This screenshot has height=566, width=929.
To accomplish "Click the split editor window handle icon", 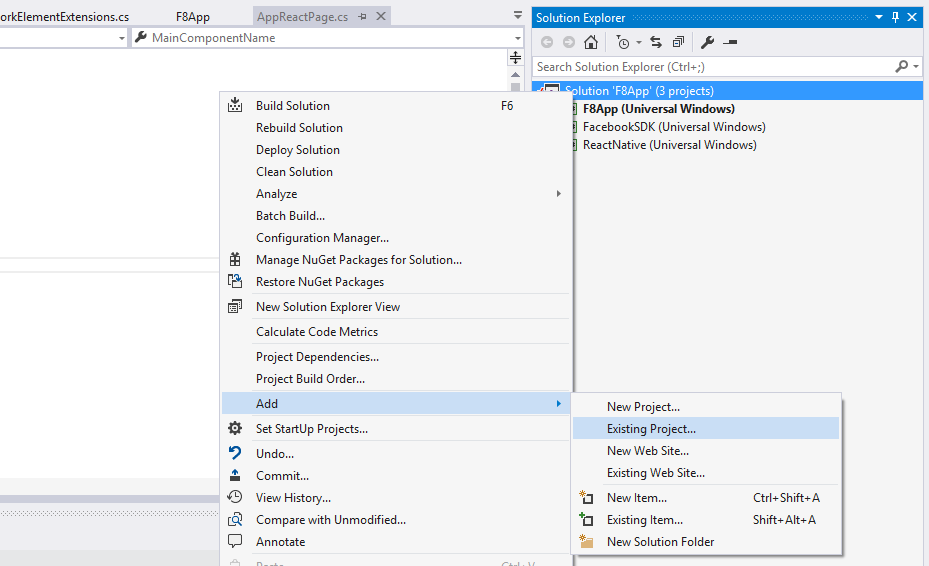I will 516,57.
